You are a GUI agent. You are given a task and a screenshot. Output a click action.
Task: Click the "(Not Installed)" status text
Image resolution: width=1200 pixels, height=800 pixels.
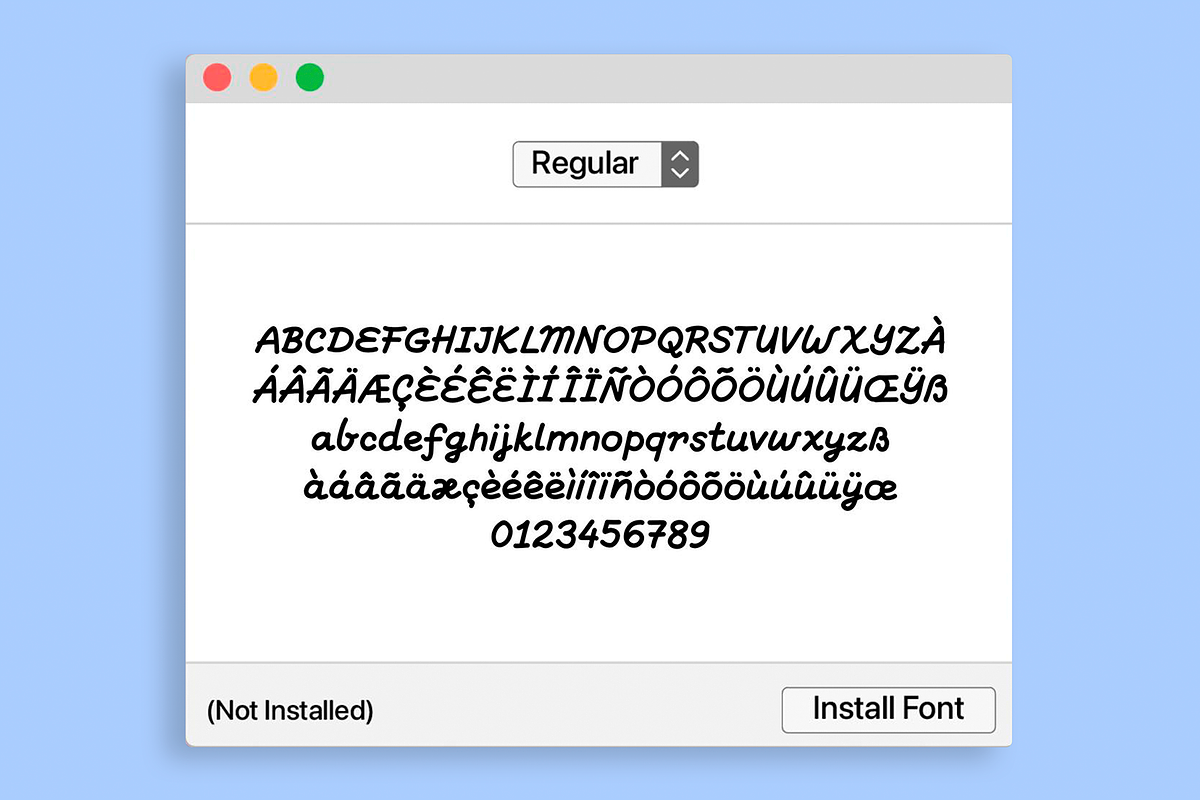coord(290,711)
